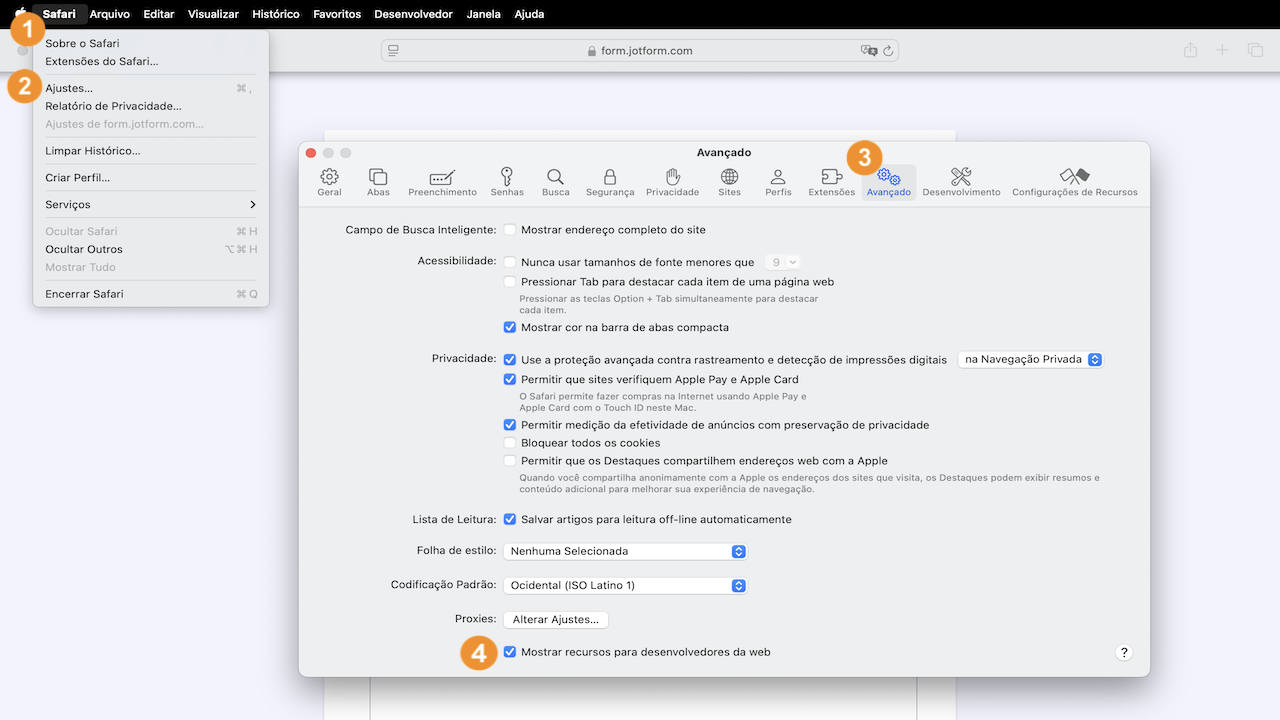Open the Configurações de Recursos pane
This screenshot has height=720, width=1280.
1075,183
